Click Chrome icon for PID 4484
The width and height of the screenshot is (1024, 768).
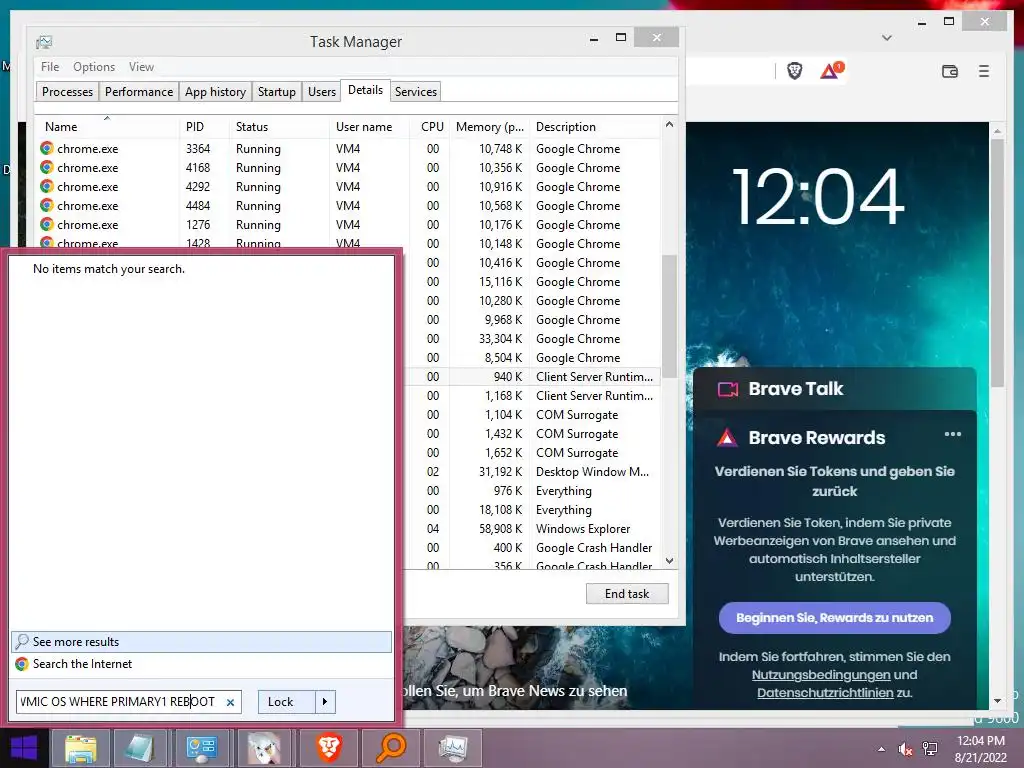pos(47,205)
